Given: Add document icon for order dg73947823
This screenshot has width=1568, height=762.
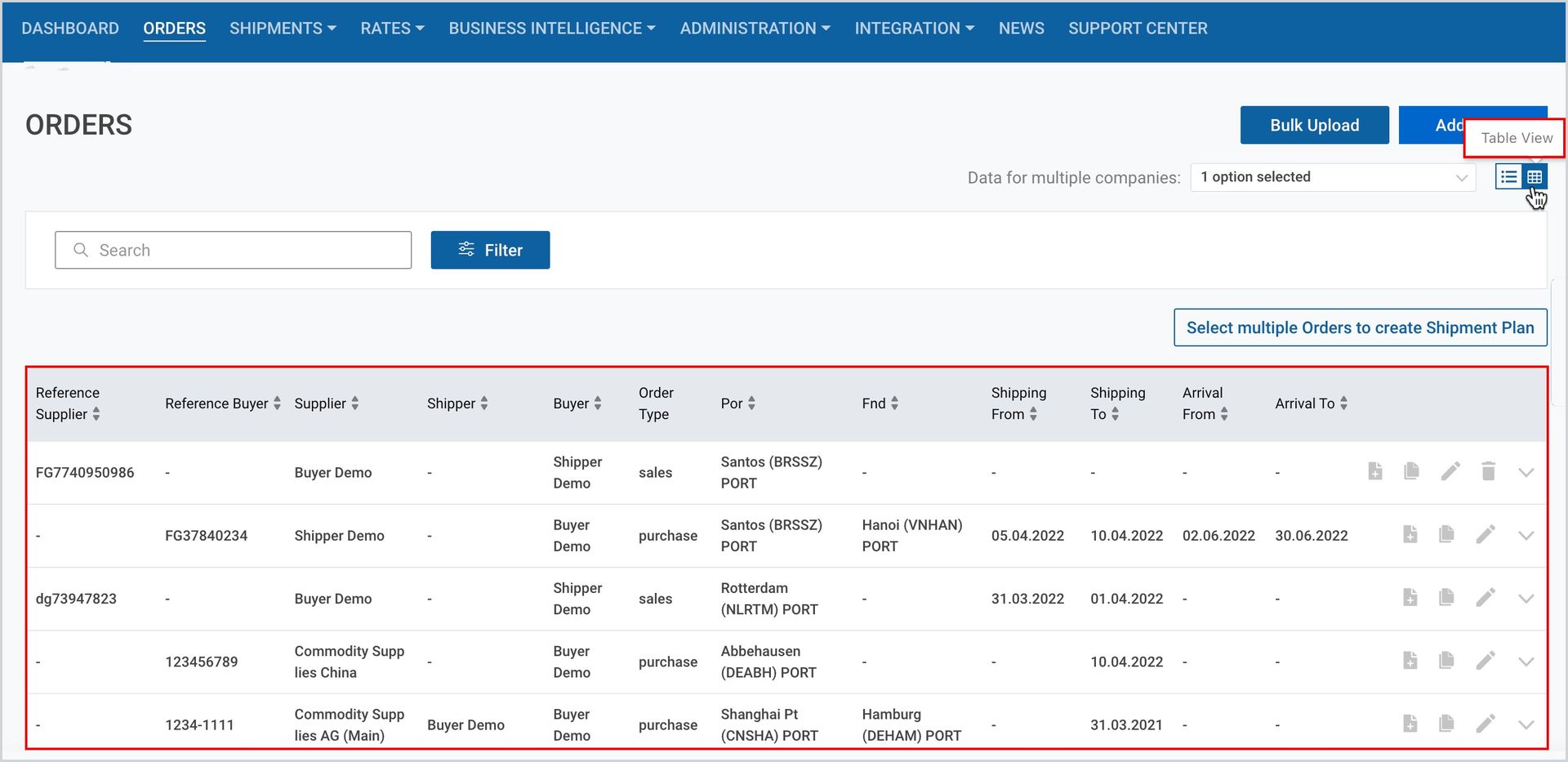Looking at the screenshot, I should (x=1410, y=597).
